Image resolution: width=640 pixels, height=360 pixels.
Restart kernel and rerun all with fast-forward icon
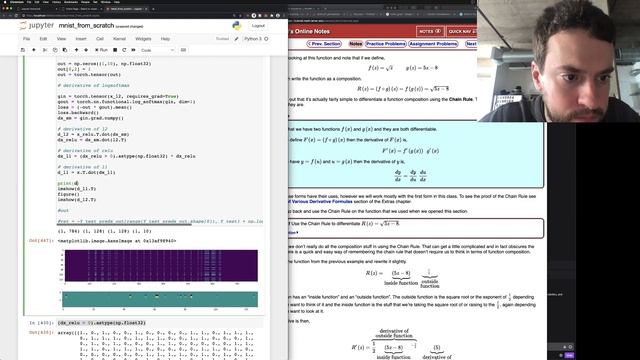point(133,50)
